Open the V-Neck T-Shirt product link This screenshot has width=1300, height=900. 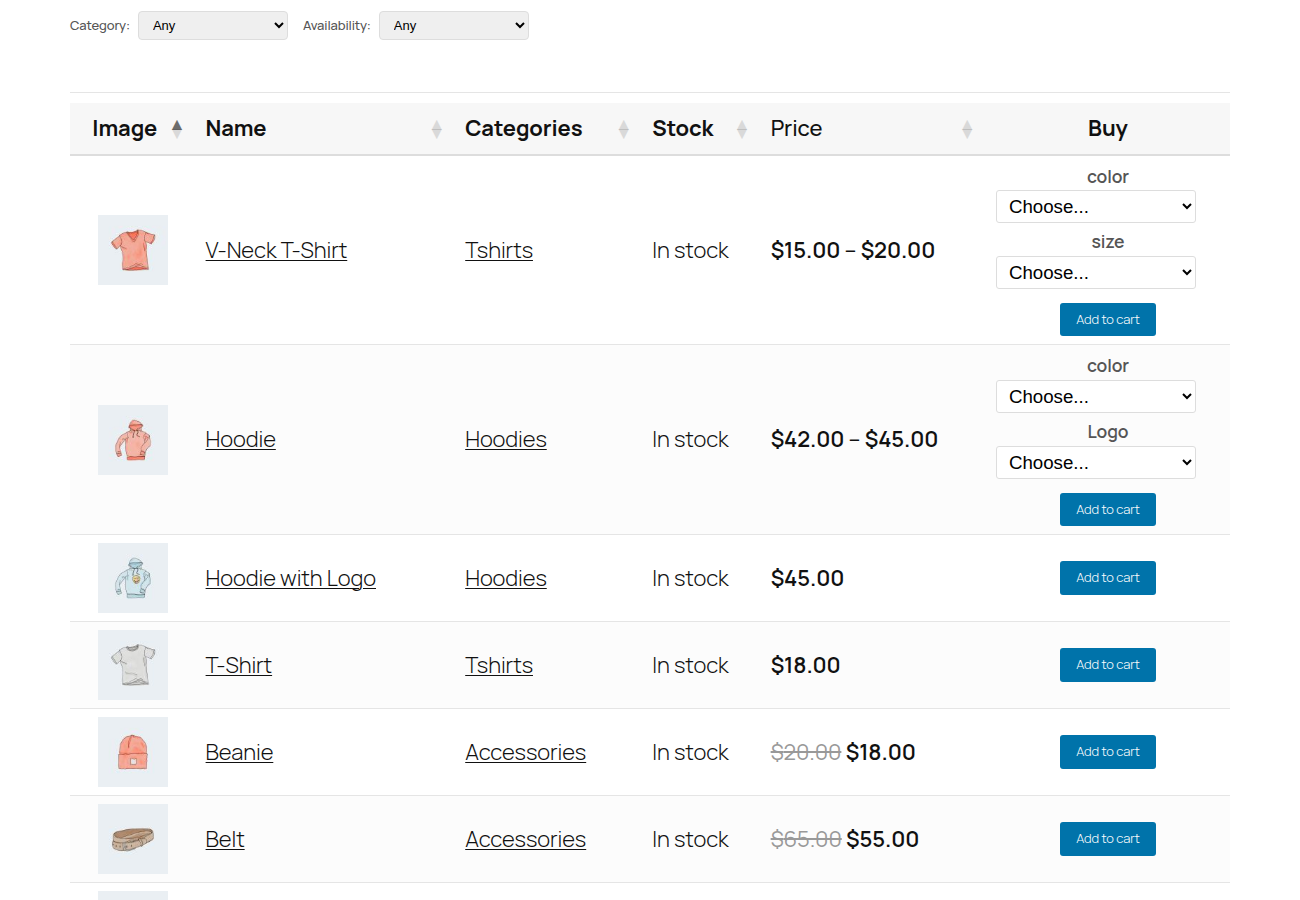(276, 250)
